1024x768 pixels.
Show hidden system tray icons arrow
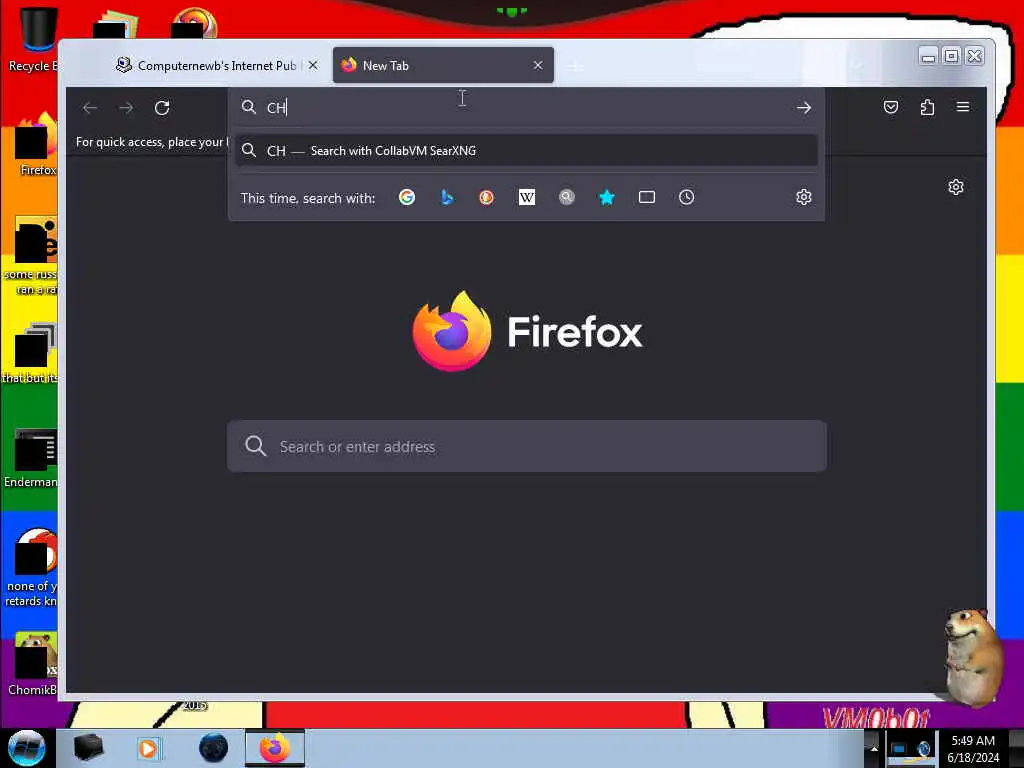pos(874,749)
